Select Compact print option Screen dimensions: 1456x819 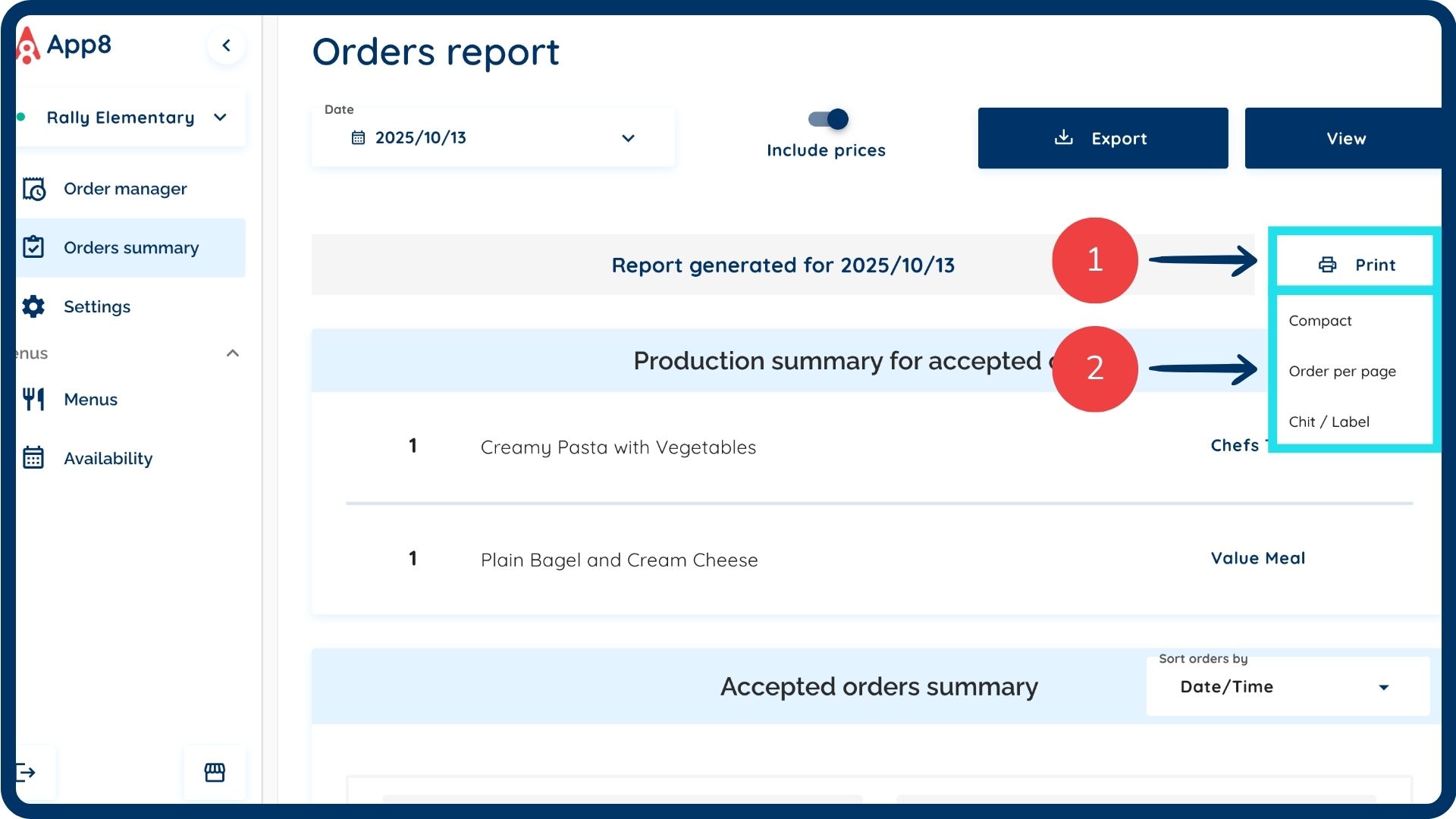click(x=1320, y=321)
